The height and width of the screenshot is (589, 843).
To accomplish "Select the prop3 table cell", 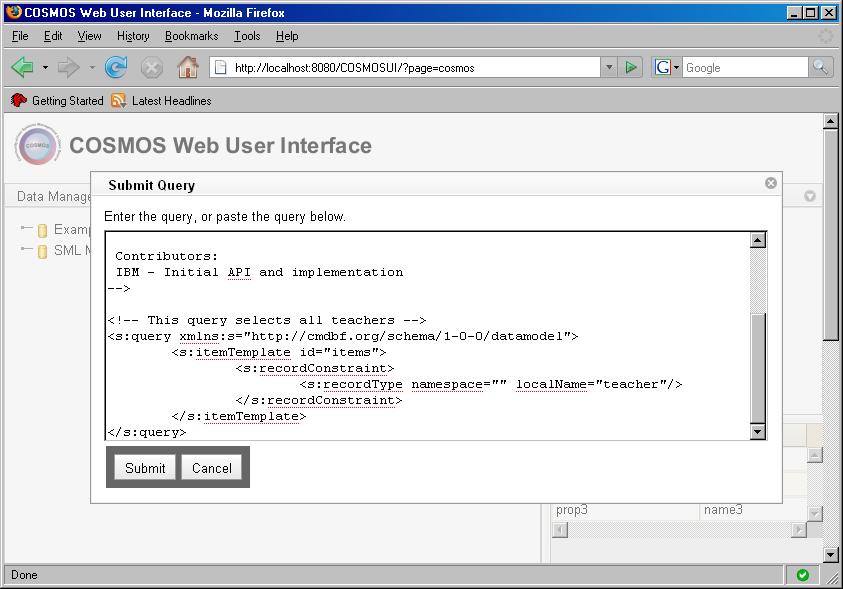I will click(x=626, y=509).
